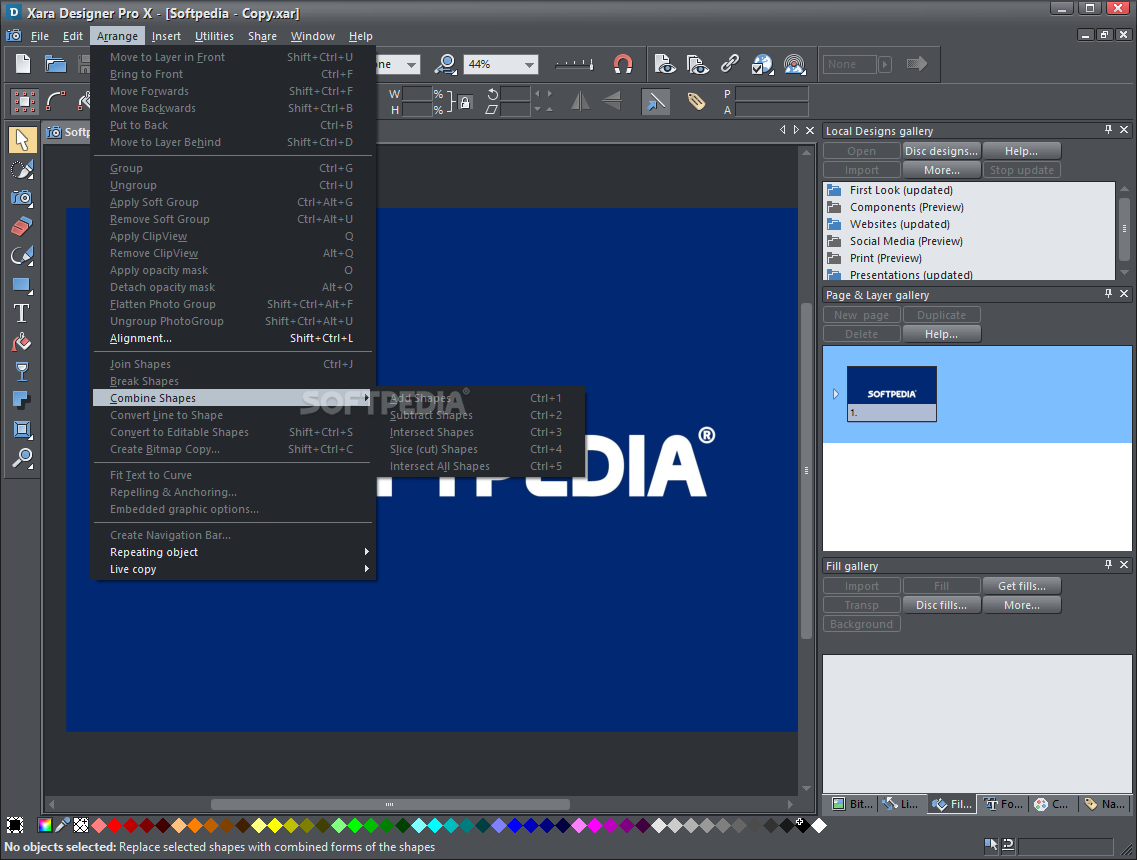
Task: Pin the Local Designs gallery panel
Action: (1108, 130)
